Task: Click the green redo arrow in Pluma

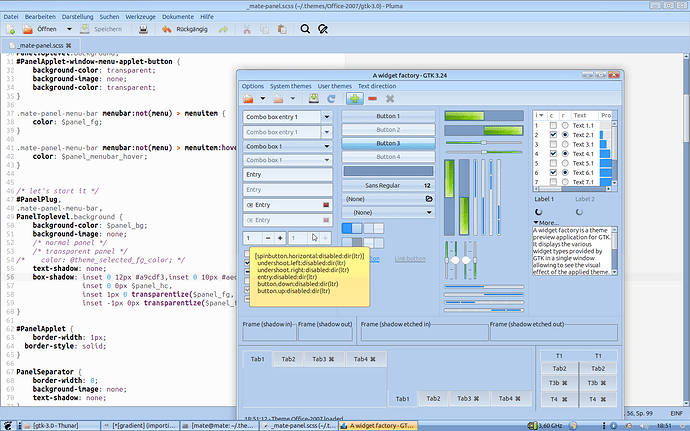Action: (224, 29)
